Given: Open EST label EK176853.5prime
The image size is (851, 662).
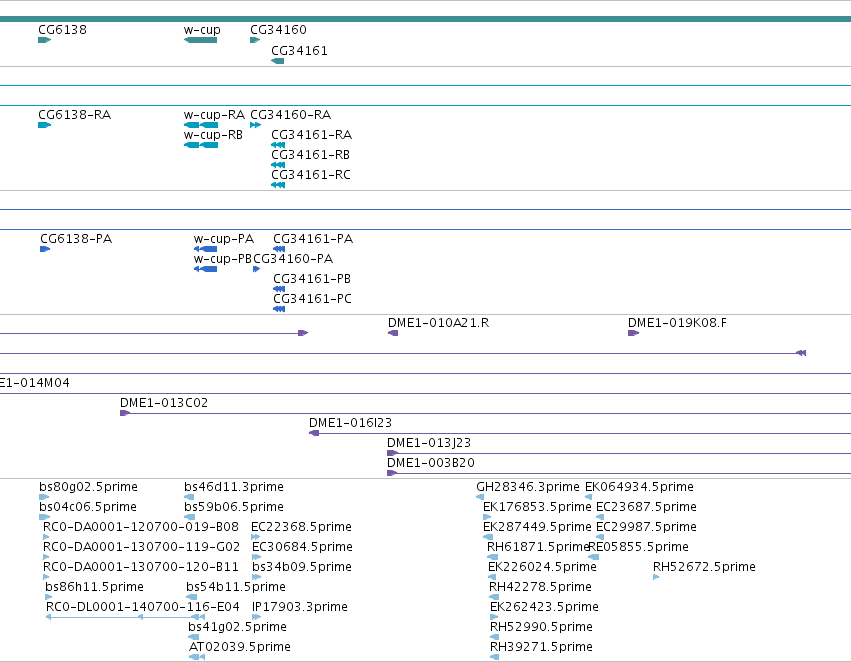Looking at the screenshot, I should click(537, 507).
